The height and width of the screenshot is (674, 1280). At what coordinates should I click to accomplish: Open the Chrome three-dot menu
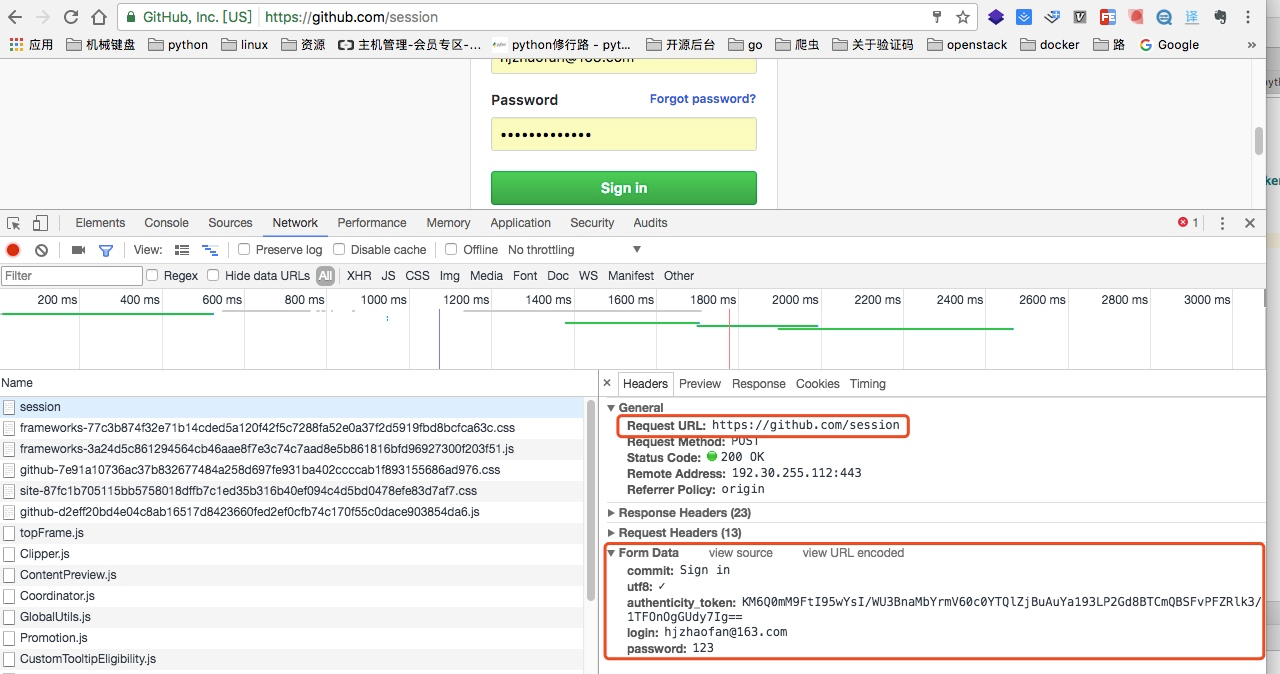click(1249, 17)
